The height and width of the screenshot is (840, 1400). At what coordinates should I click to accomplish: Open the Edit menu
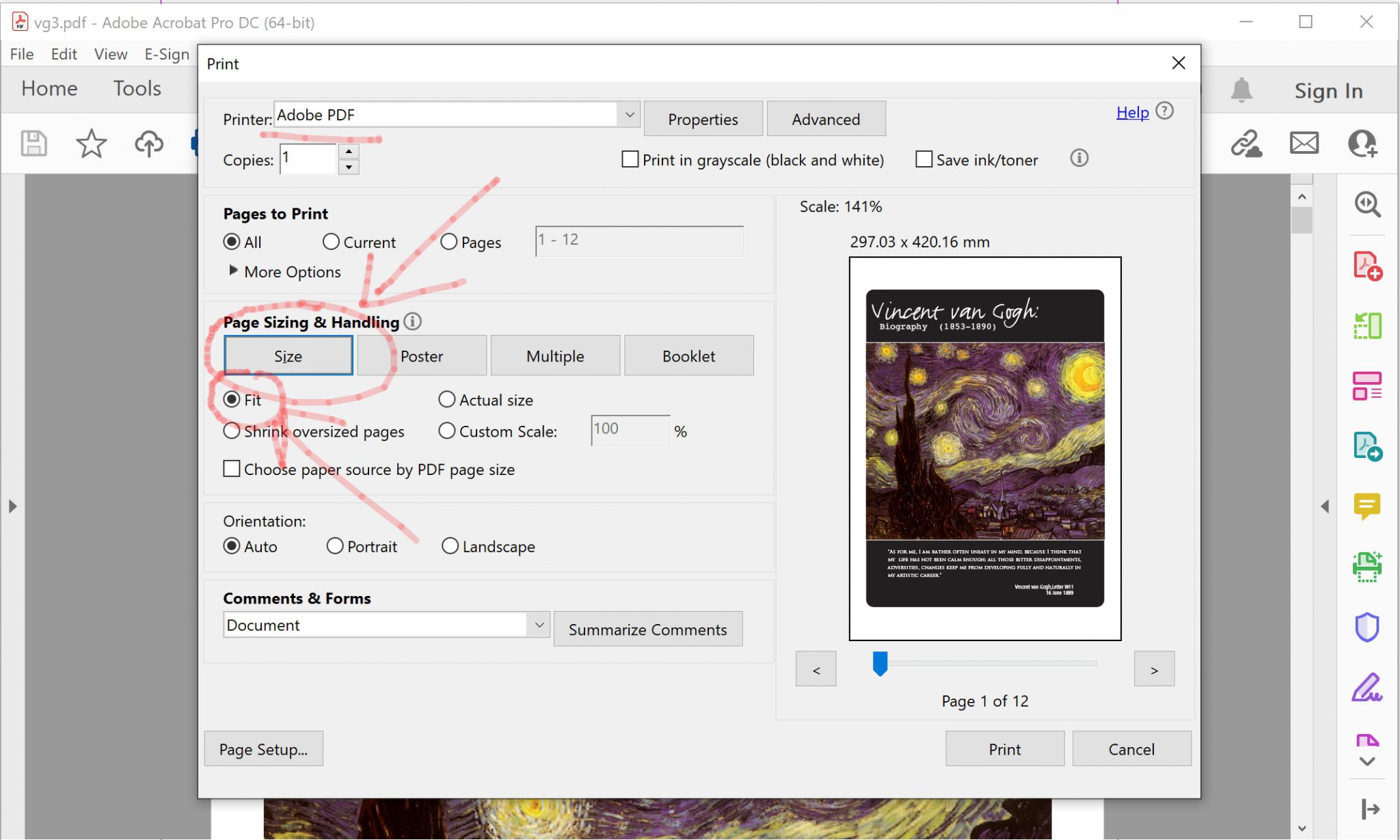click(x=64, y=54)
